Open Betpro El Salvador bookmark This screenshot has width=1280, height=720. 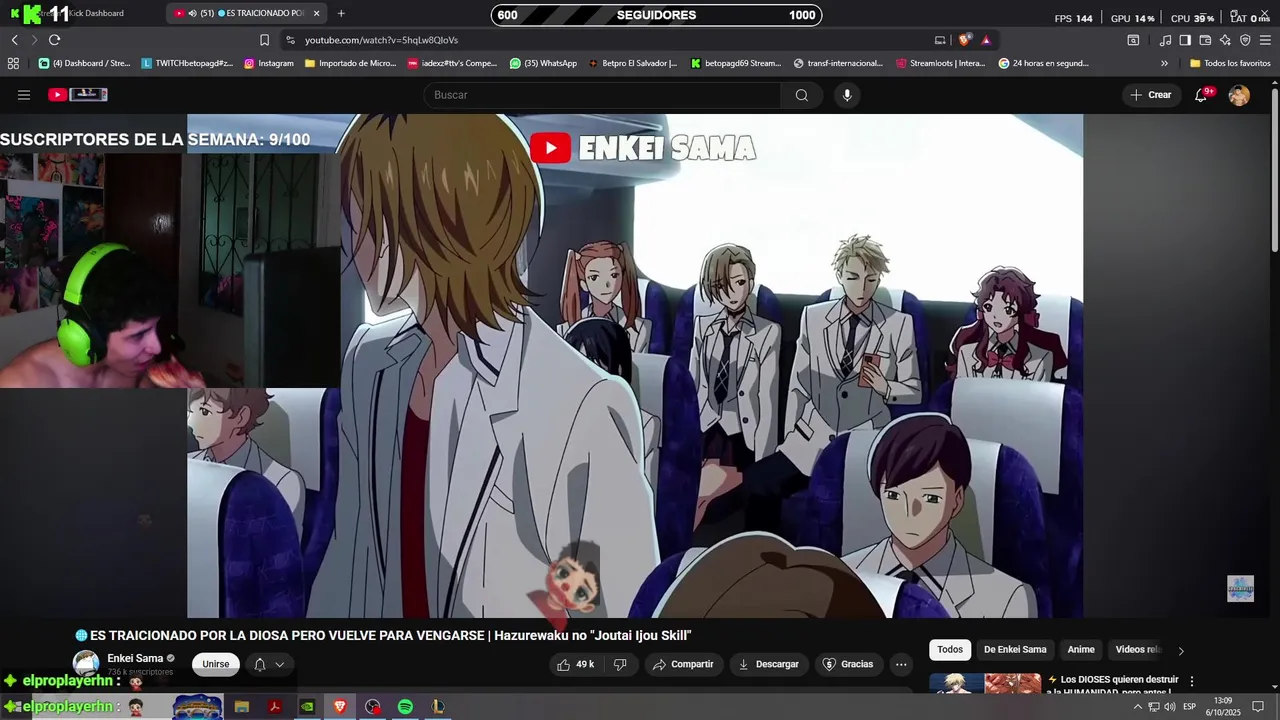click(633, 63)
